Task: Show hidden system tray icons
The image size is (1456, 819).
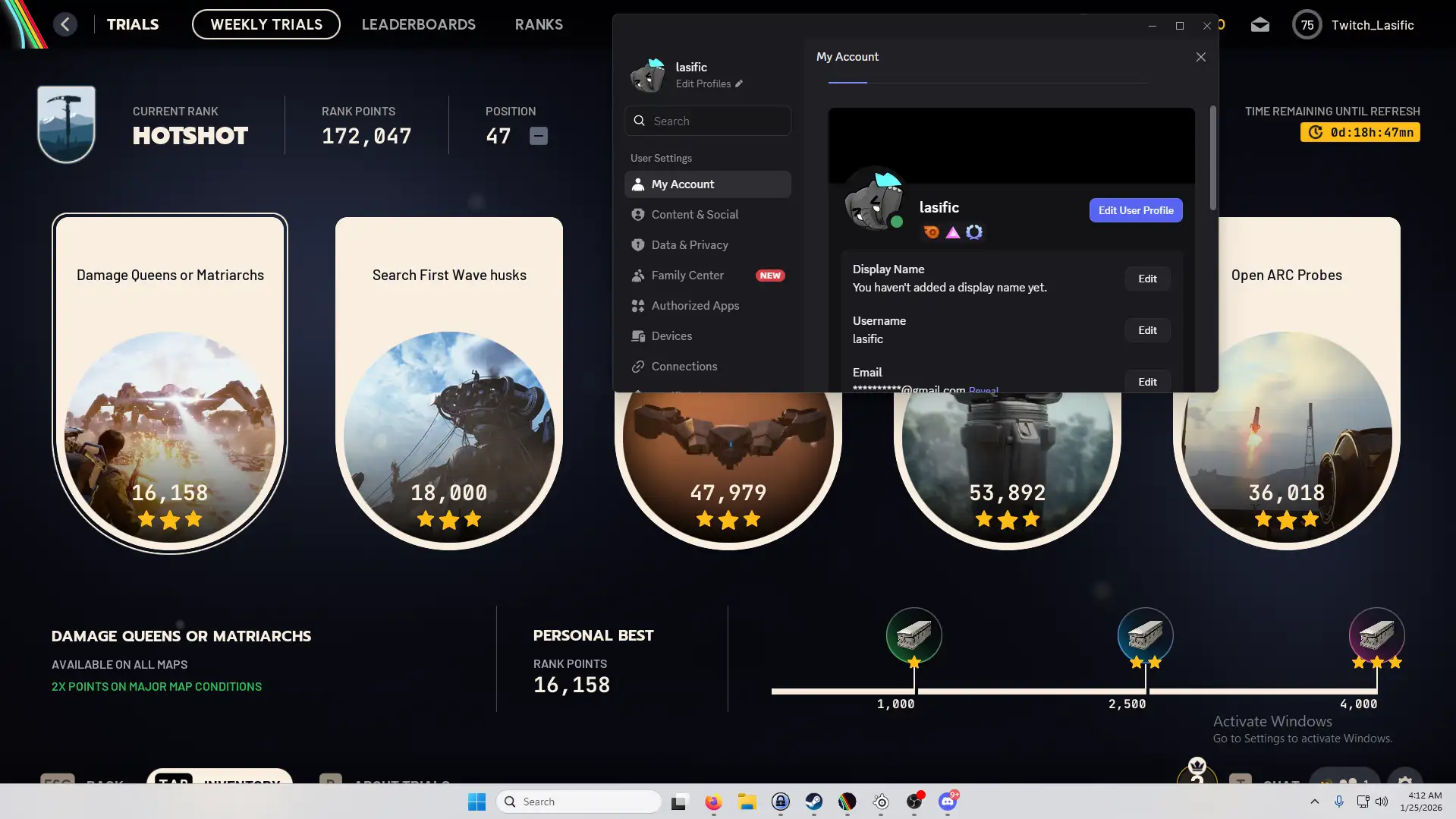Action: [1314, 802]
